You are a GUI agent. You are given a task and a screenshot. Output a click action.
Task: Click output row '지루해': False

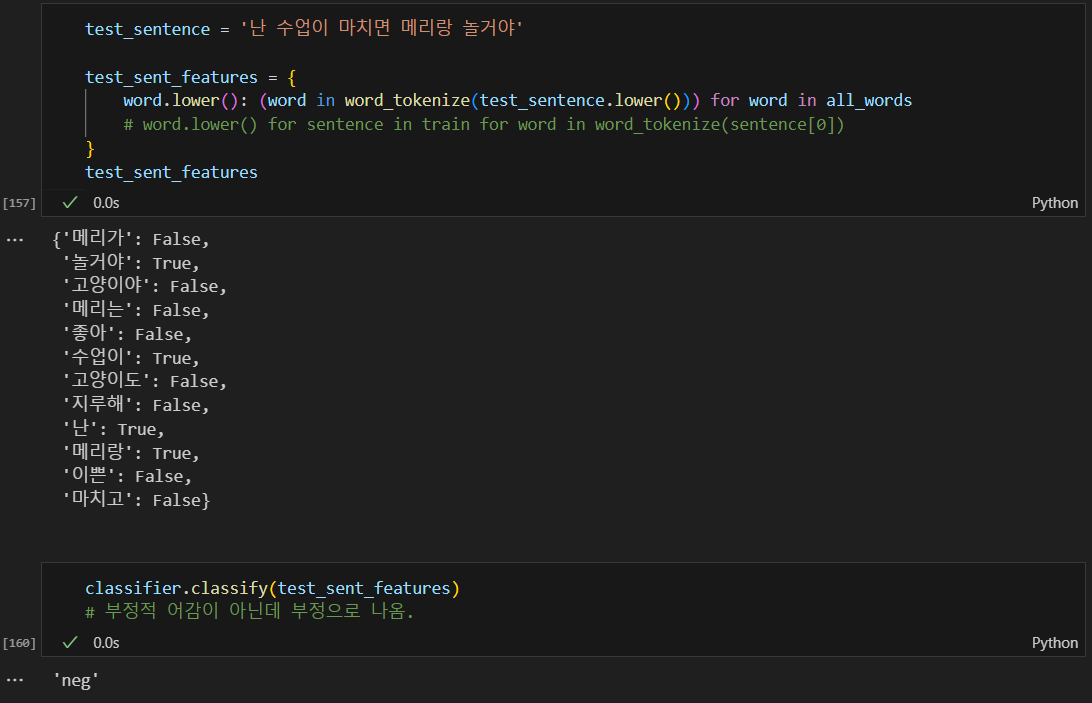pos(136,405)
